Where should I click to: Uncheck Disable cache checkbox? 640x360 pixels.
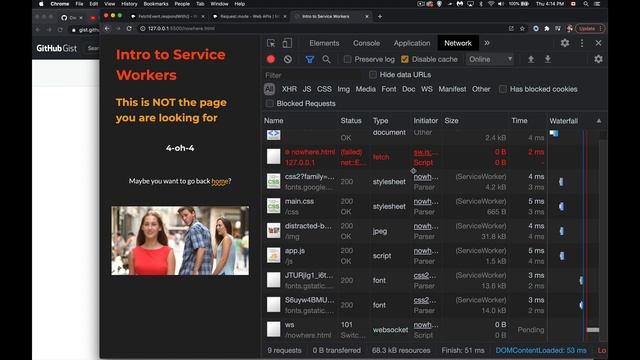[x=404, y=59]
